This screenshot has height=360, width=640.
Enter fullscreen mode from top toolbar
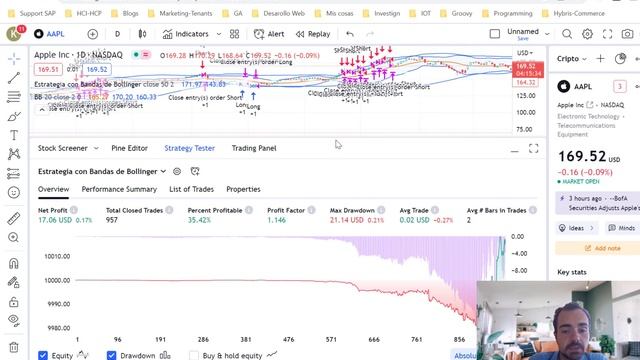(607, 34)
